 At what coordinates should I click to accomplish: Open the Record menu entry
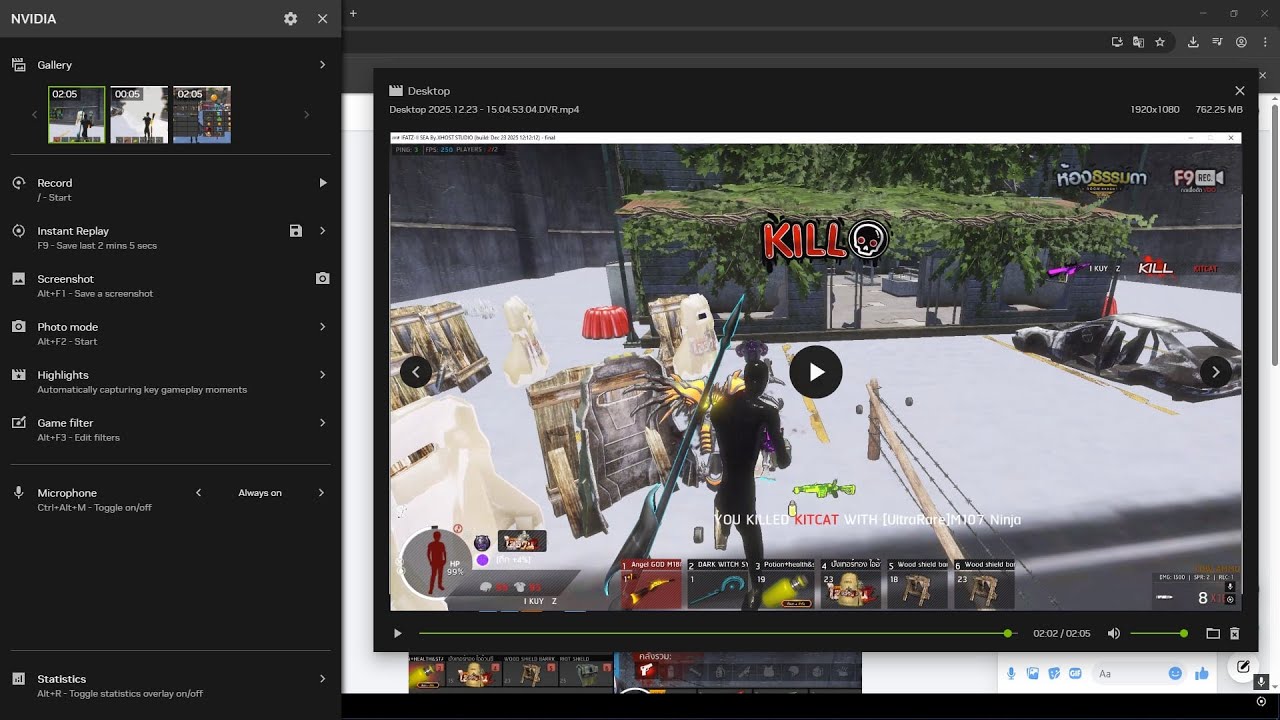click(x=170, y=189)
